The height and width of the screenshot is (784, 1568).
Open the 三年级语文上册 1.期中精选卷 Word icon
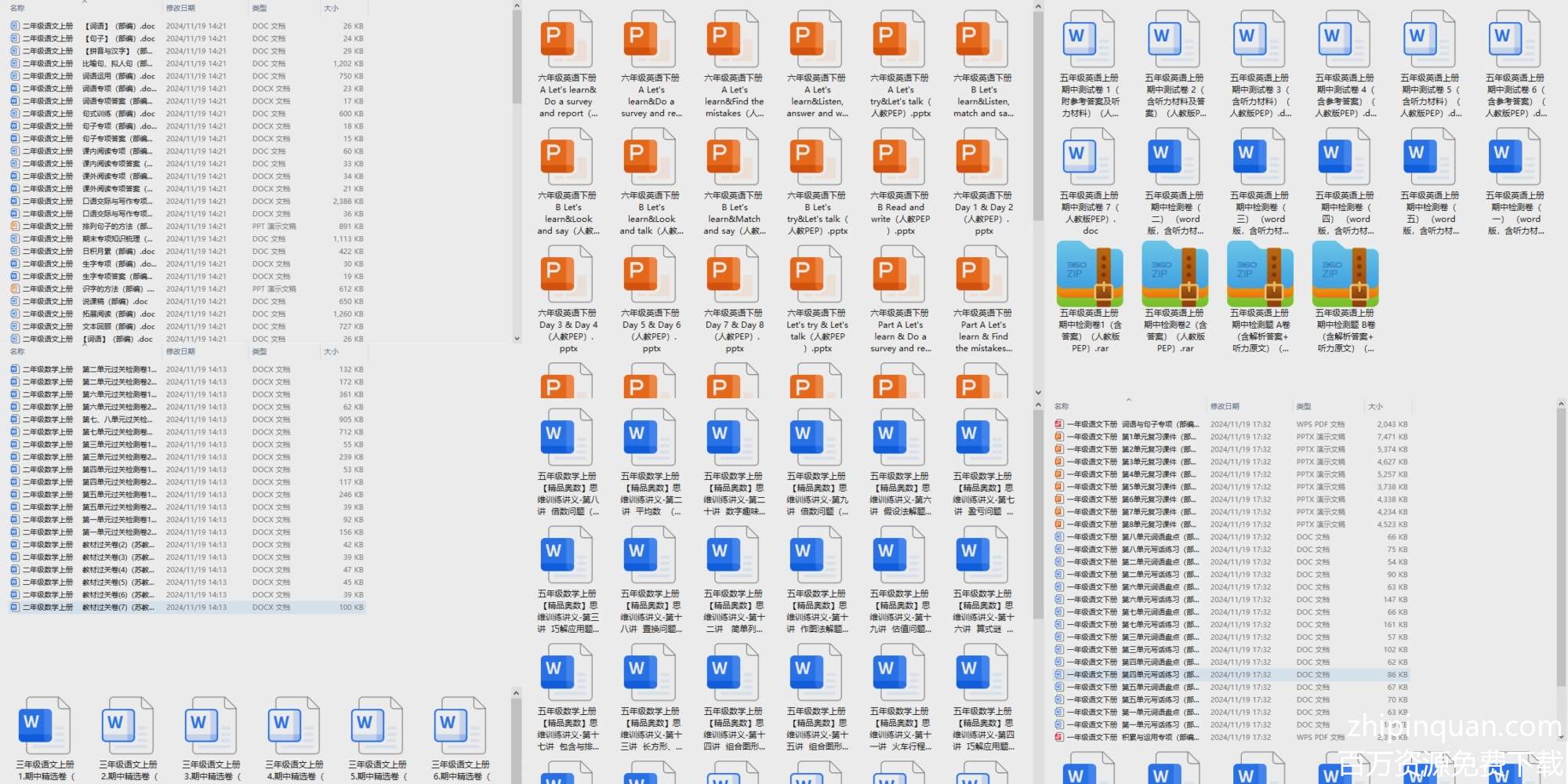click(45, 725)
